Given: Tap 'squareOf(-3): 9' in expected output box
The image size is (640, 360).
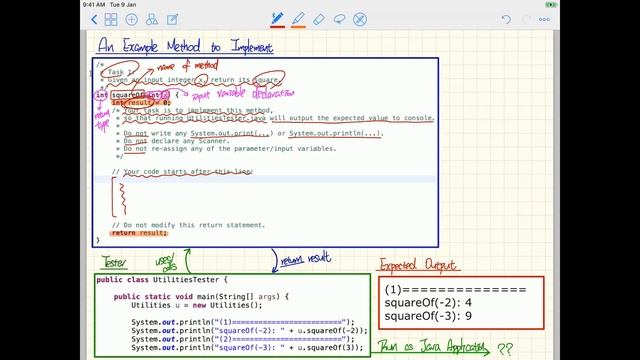Looking at the screenshot, I should click(x=428, y=316).
